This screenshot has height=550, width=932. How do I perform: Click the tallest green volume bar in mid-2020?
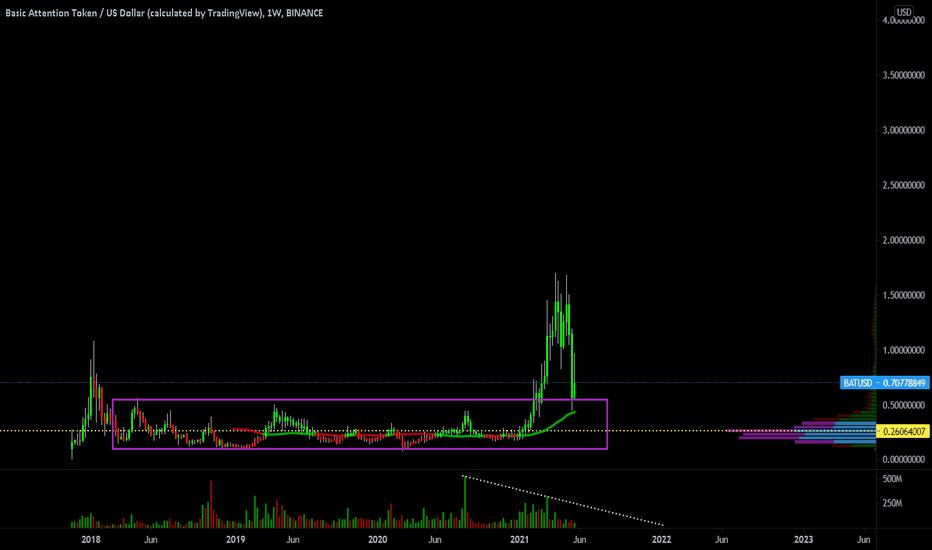[x=465, y=502]
